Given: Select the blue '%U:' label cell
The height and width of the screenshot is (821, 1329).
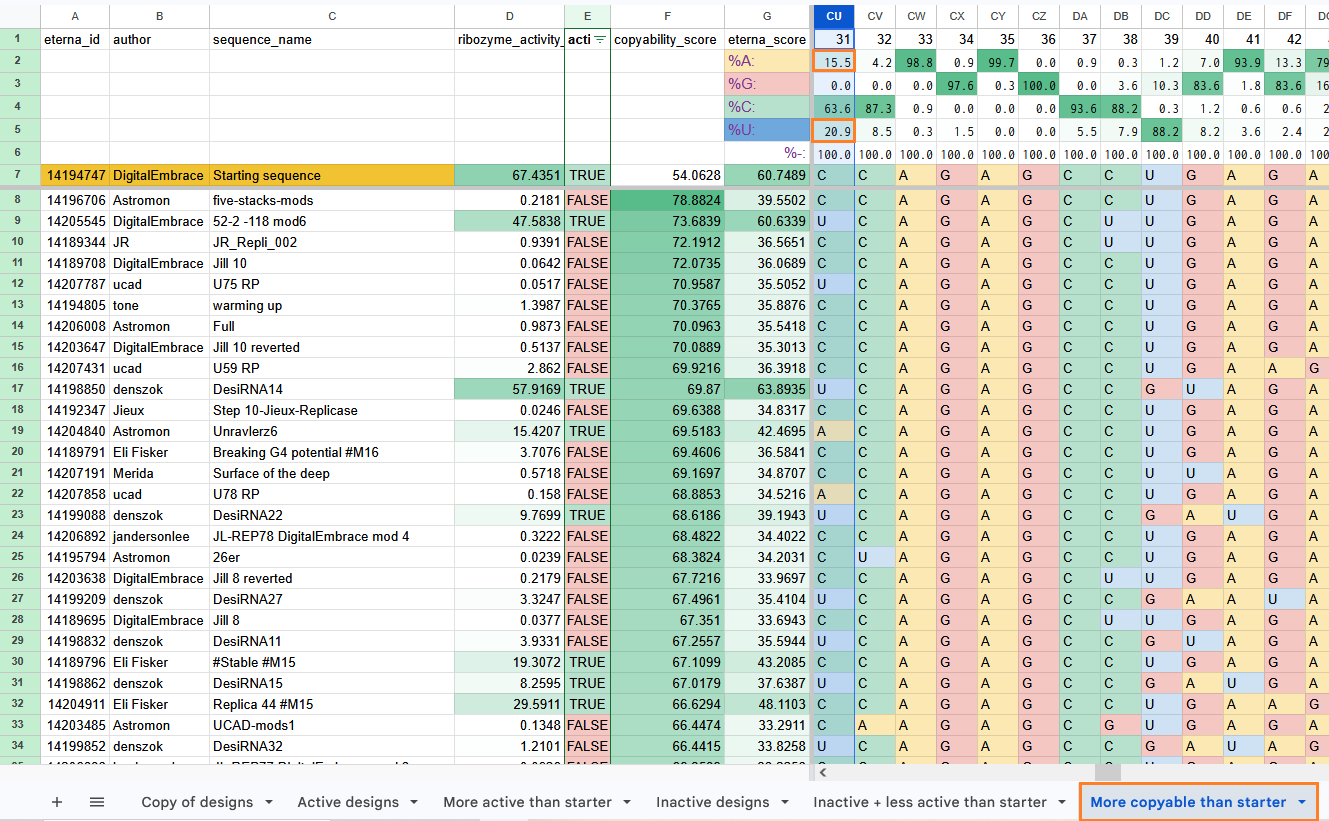Looking at the screenshot, I should [x=767, y=130].
